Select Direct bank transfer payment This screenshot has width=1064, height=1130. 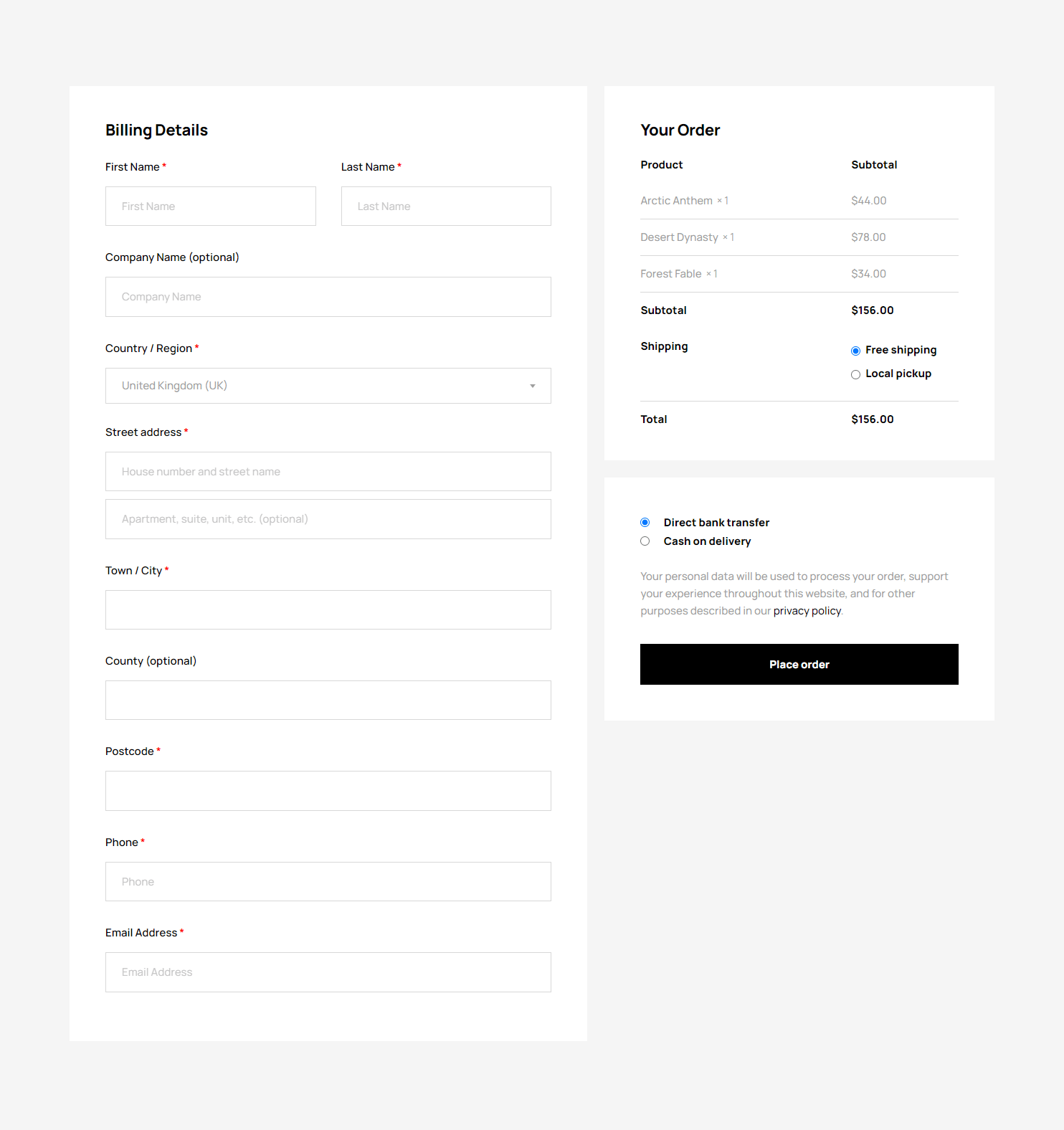click(x=645, y=523)
